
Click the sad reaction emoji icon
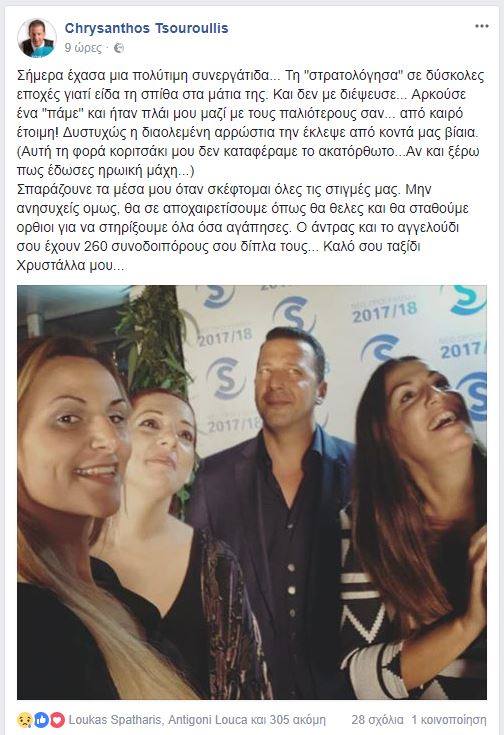24,720
